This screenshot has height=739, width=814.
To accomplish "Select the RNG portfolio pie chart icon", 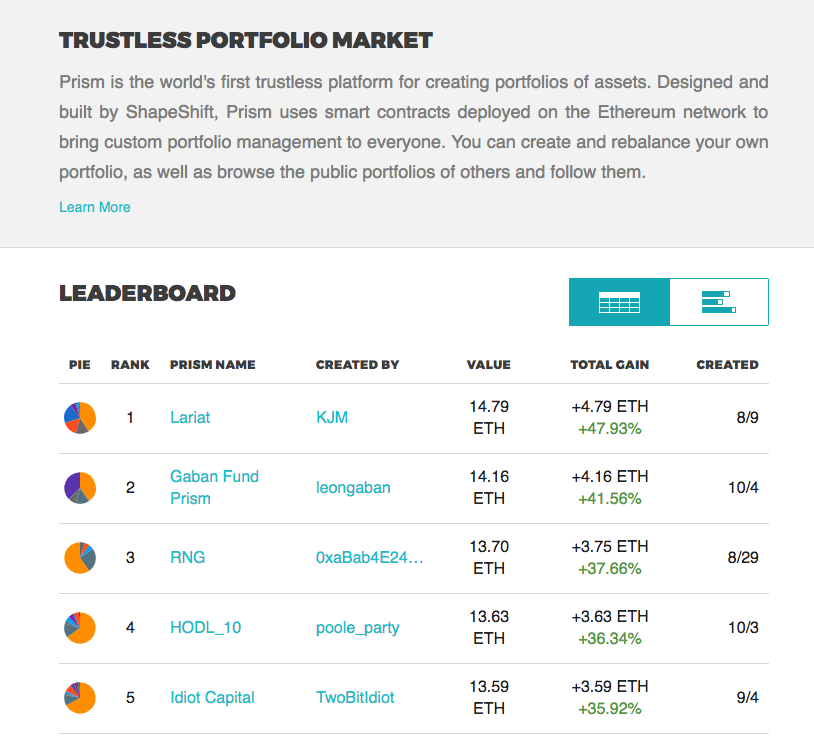I will pos(79,558).
